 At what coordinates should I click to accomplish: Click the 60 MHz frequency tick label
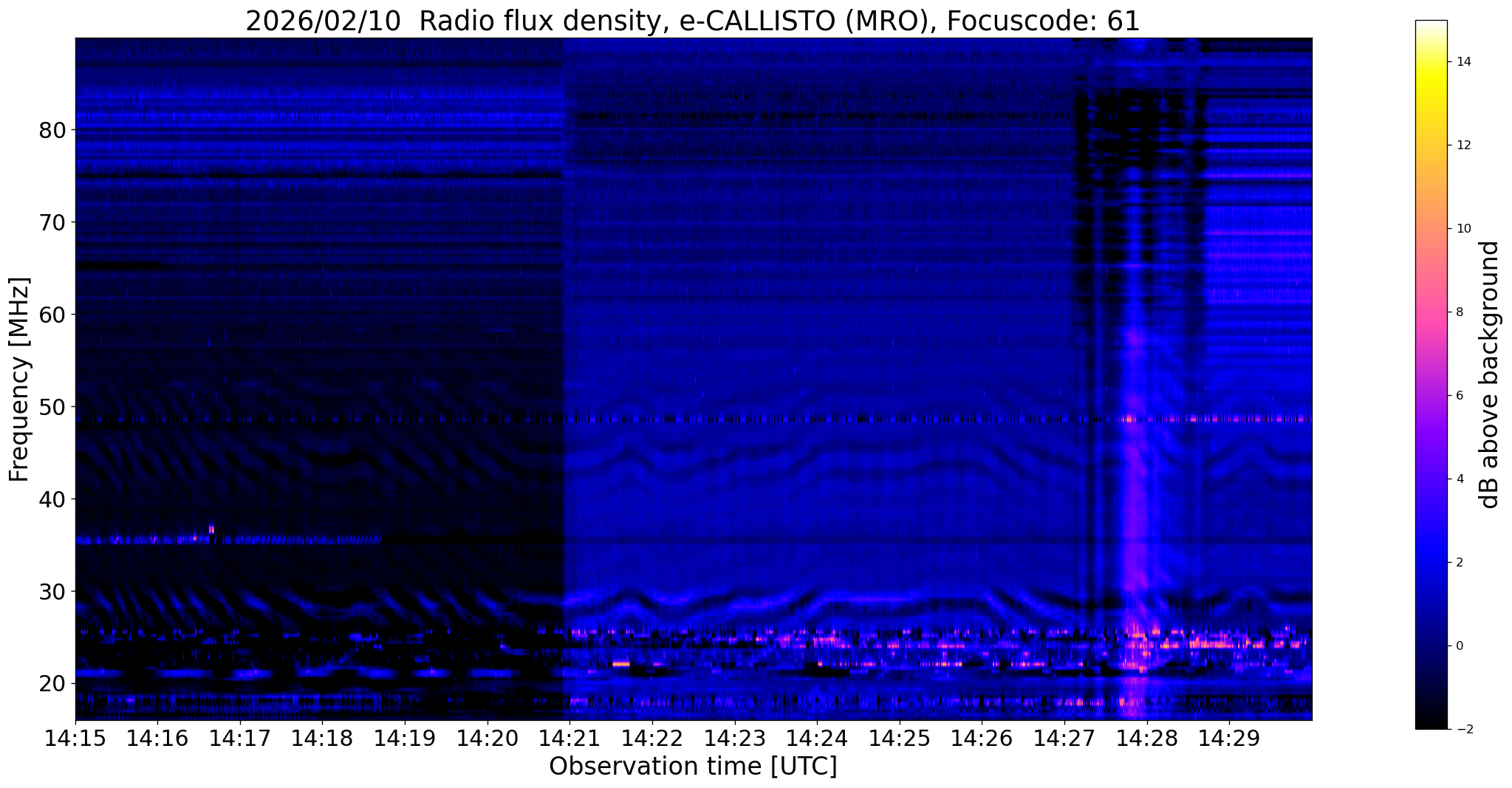point(52,315)
